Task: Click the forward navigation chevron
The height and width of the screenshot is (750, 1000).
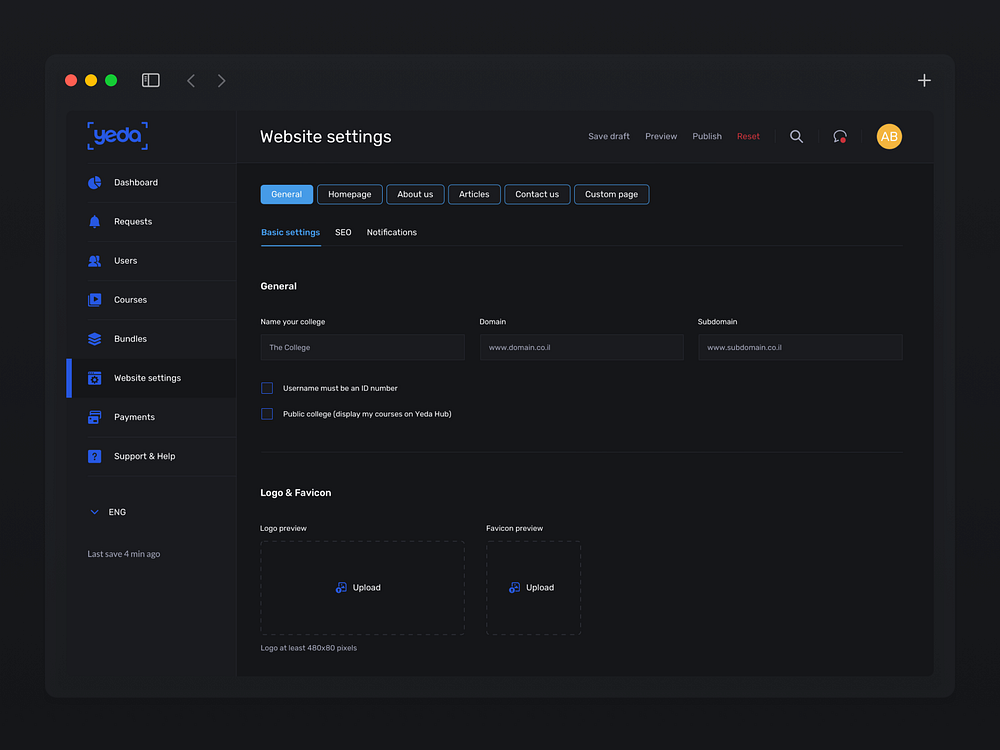Action: [221, 80]
